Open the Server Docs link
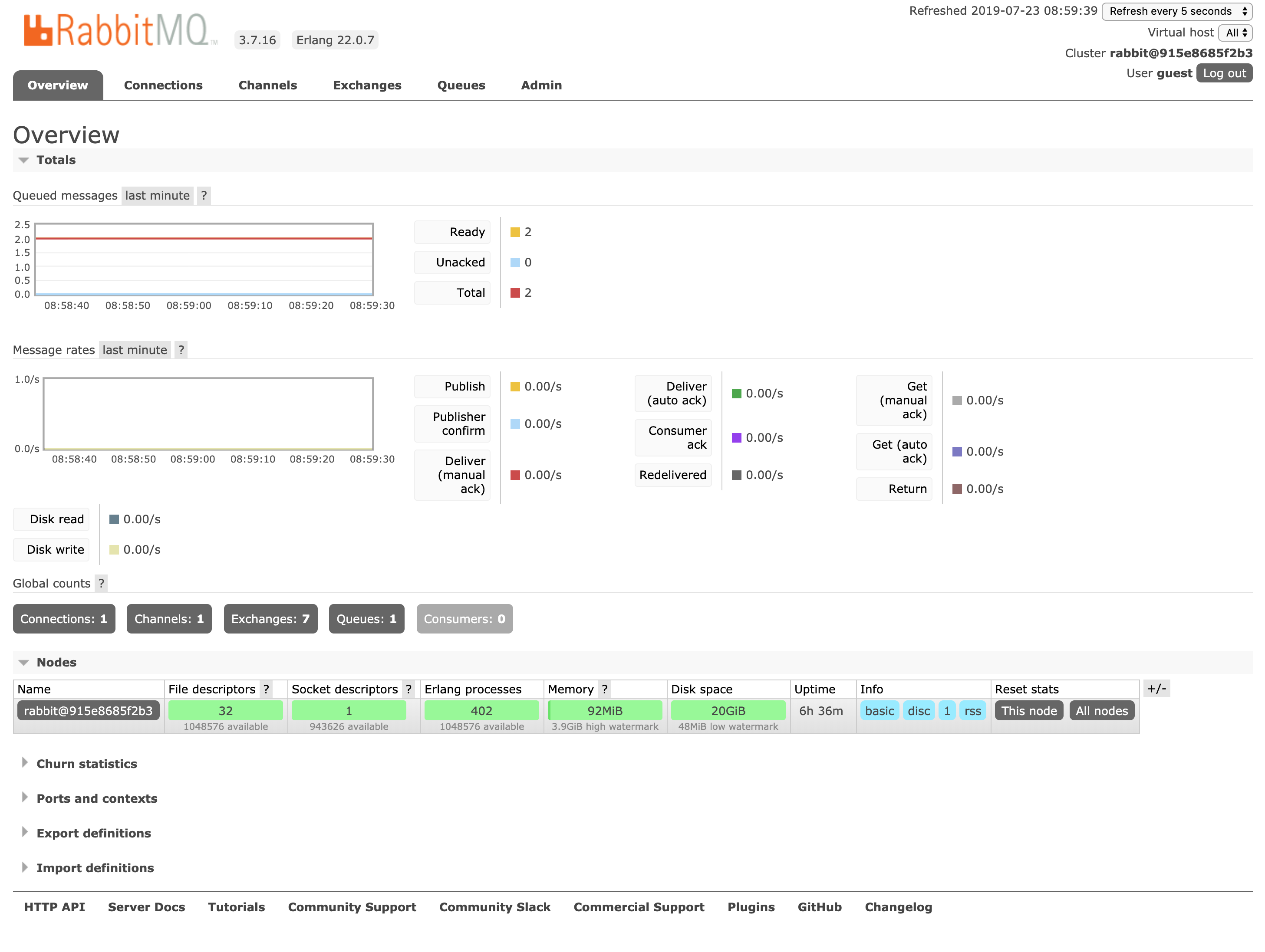1265x952 pixels. tap(146, 907)
